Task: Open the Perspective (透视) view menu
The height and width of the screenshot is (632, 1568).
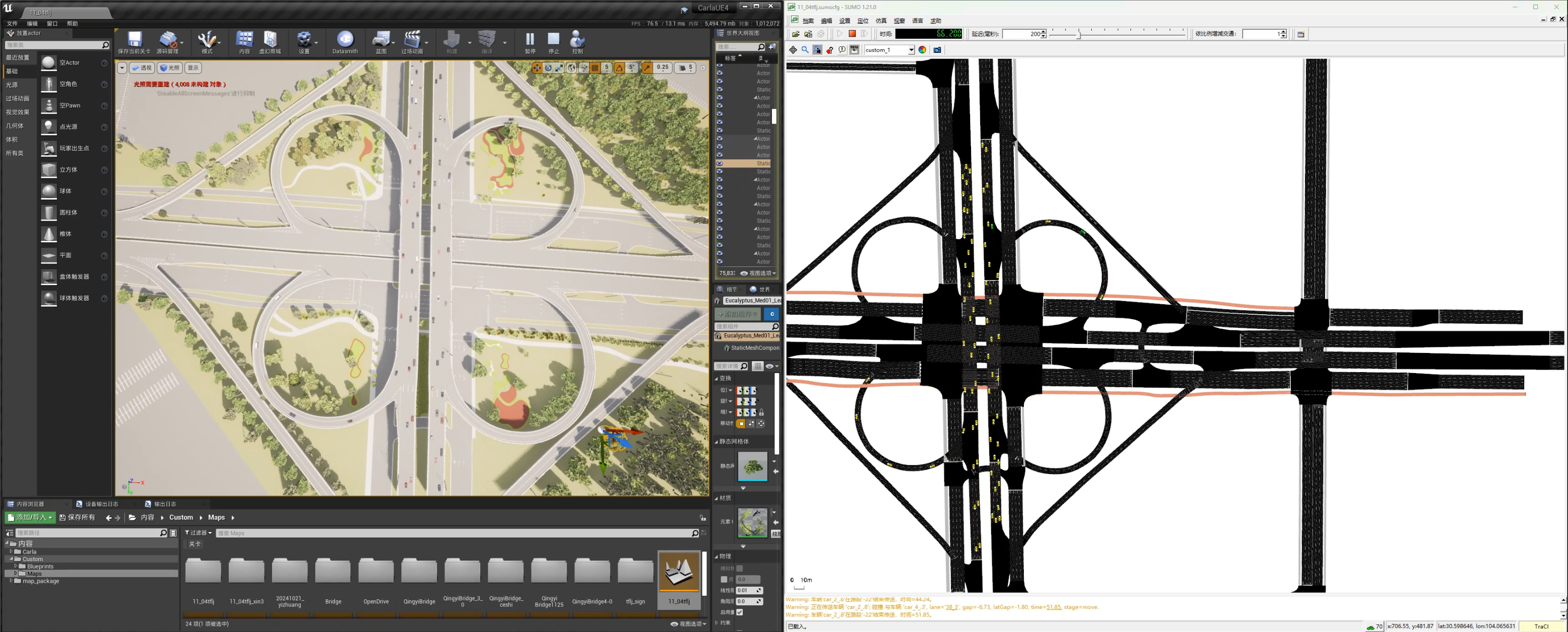Action: click(x=141, y=68)
